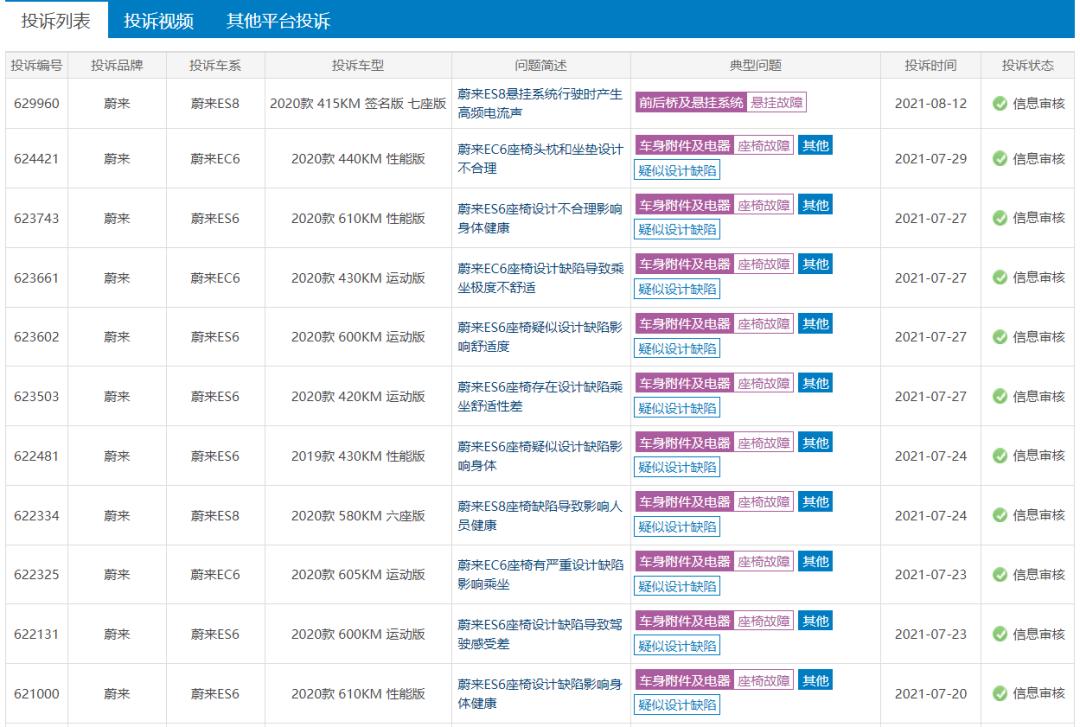Screen dimensions: 1080x727
Task: Select model text 2020款 605KM 运动版
Action: 357,575
